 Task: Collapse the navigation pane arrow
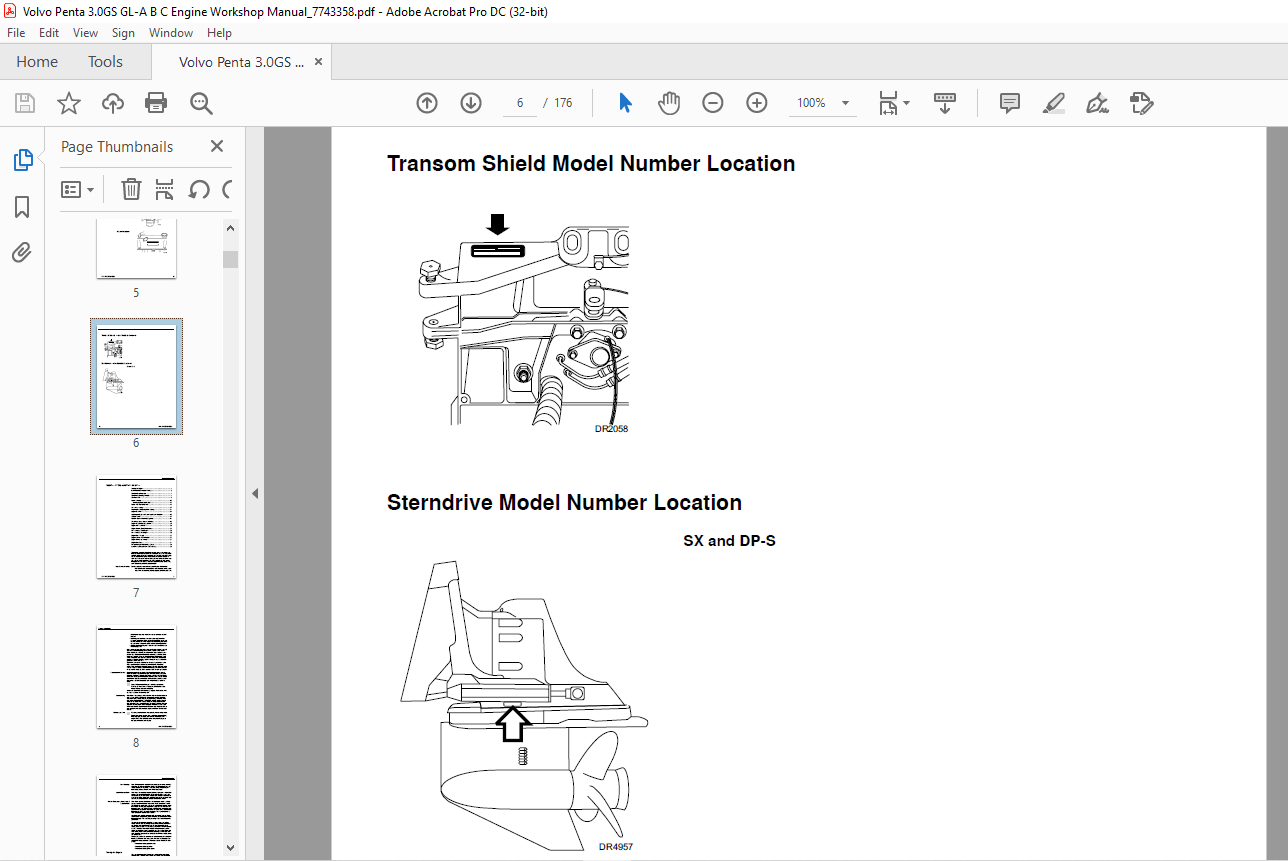pos(254,493)
